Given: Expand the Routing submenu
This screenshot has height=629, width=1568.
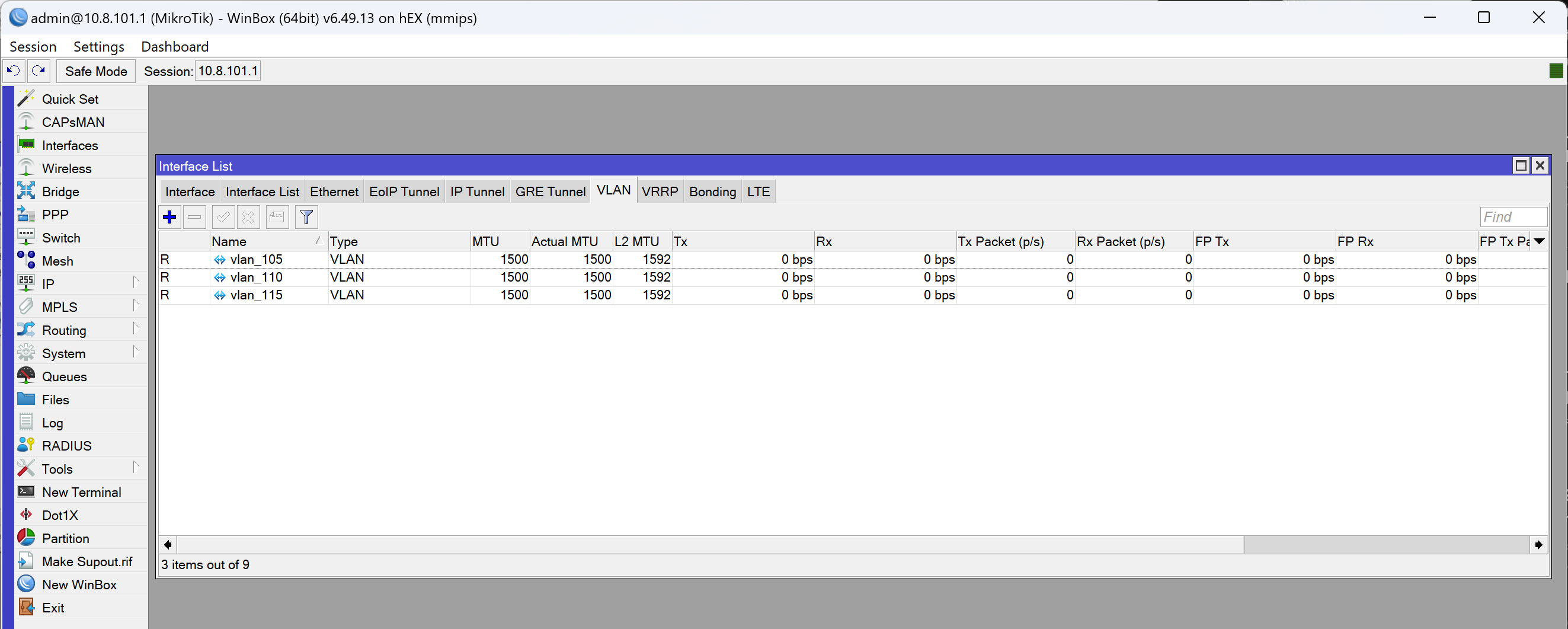Looking at the screenshot, I should [x=63, y=330].
